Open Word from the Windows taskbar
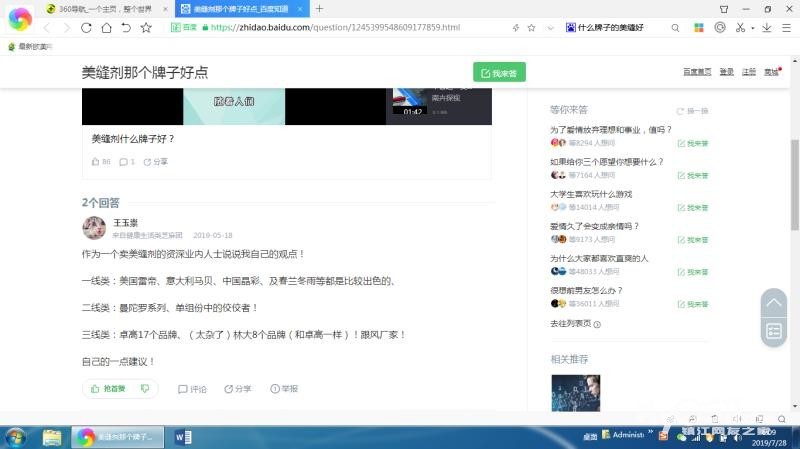The width and height of the screenshot is (800, 449). [183, 437]
